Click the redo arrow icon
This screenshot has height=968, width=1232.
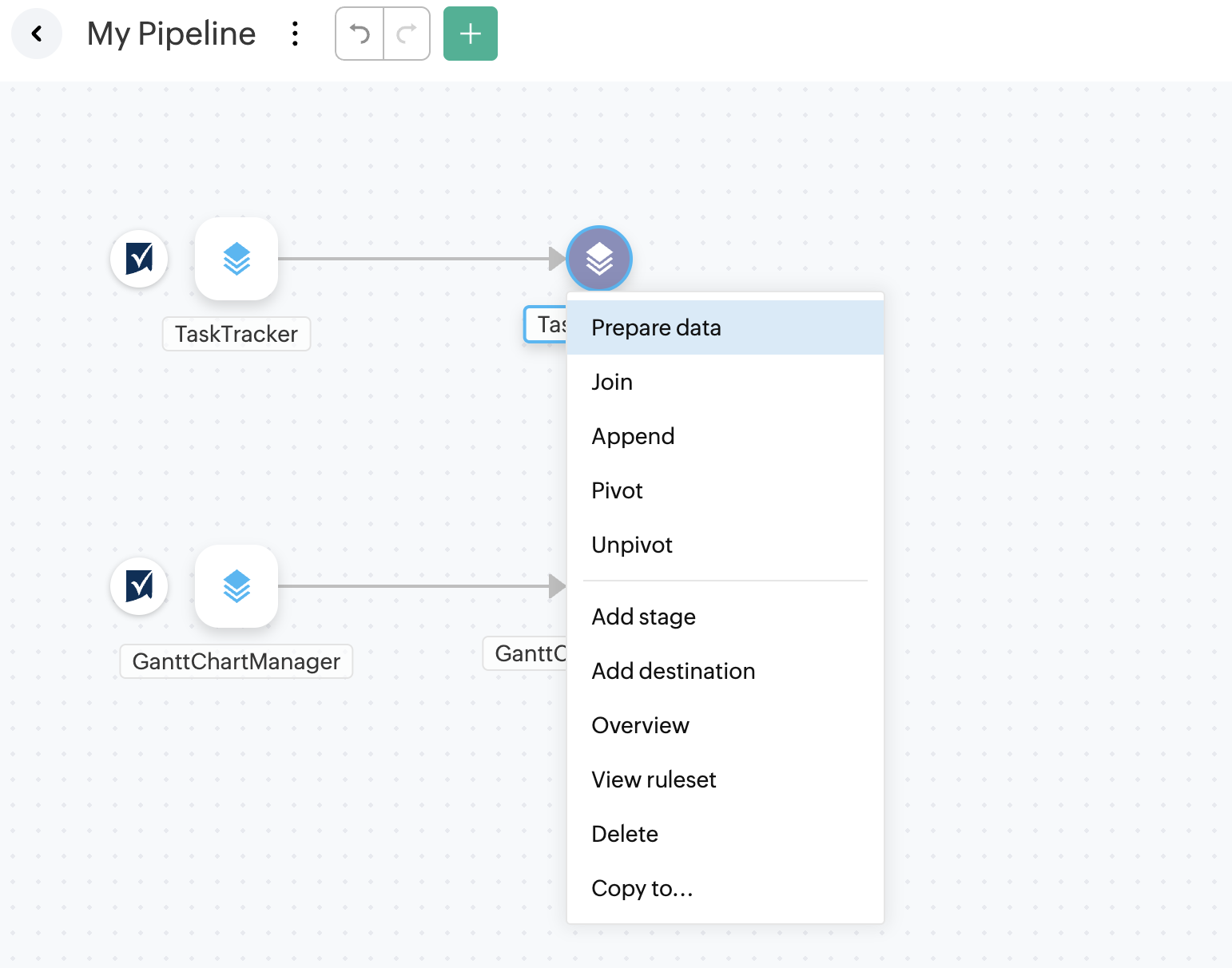pyautogui.click(x=407, y=34)
